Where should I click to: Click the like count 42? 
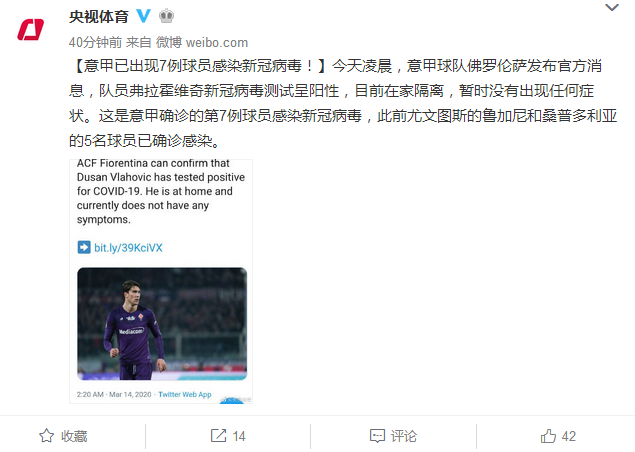(569, 436)
